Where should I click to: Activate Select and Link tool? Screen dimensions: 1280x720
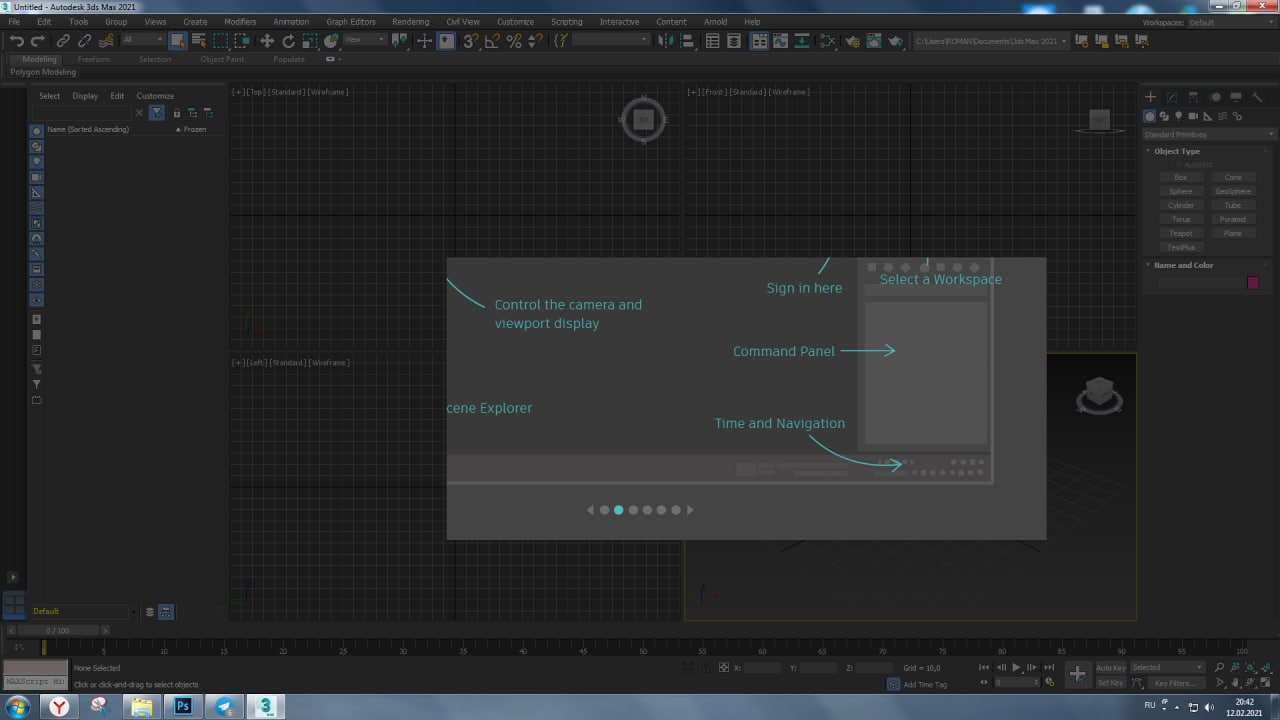pyautogui.click(x=63, y=41)
